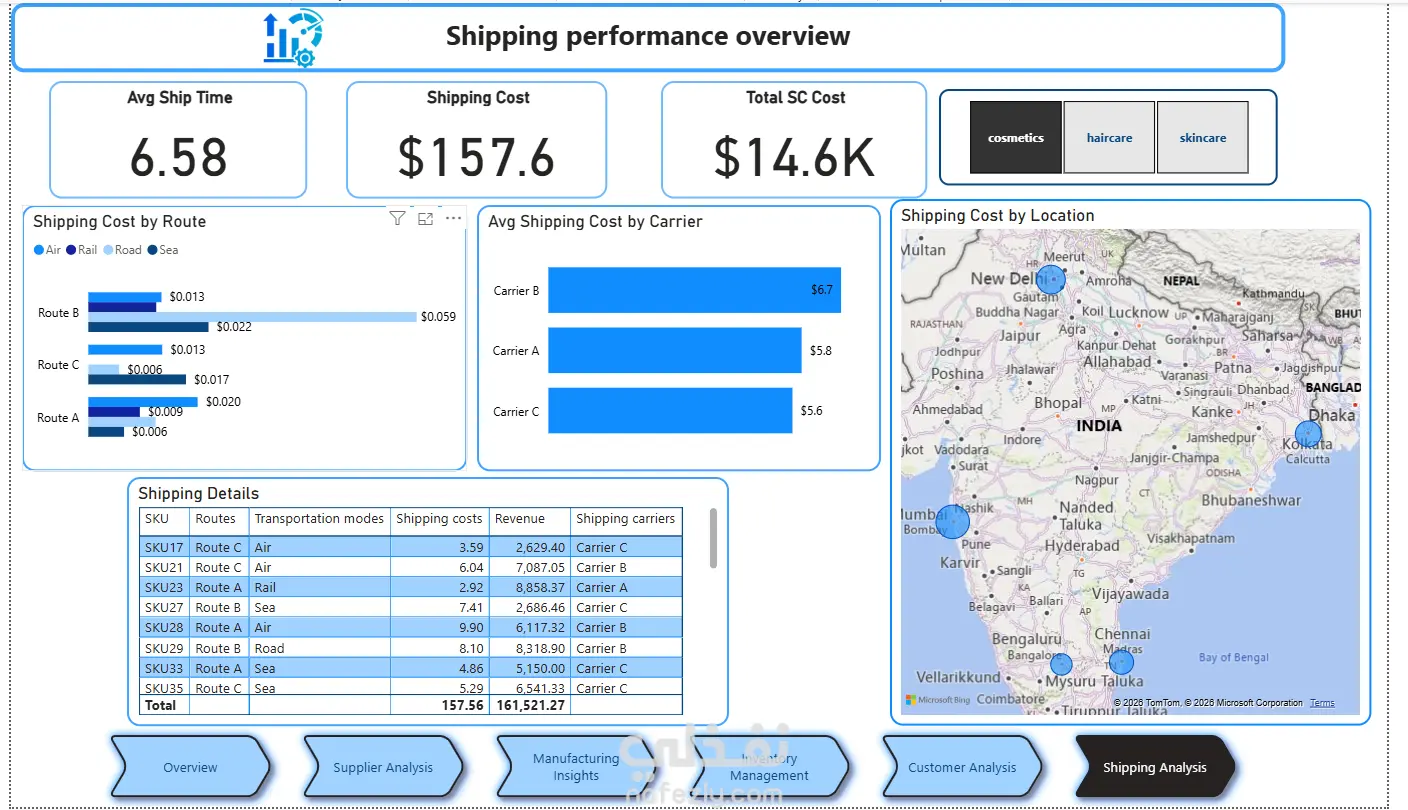The height and width of the screenshot is (810, 1408).
Task: Select the Kolkata bubble on the map
Action: (1308, 434)
